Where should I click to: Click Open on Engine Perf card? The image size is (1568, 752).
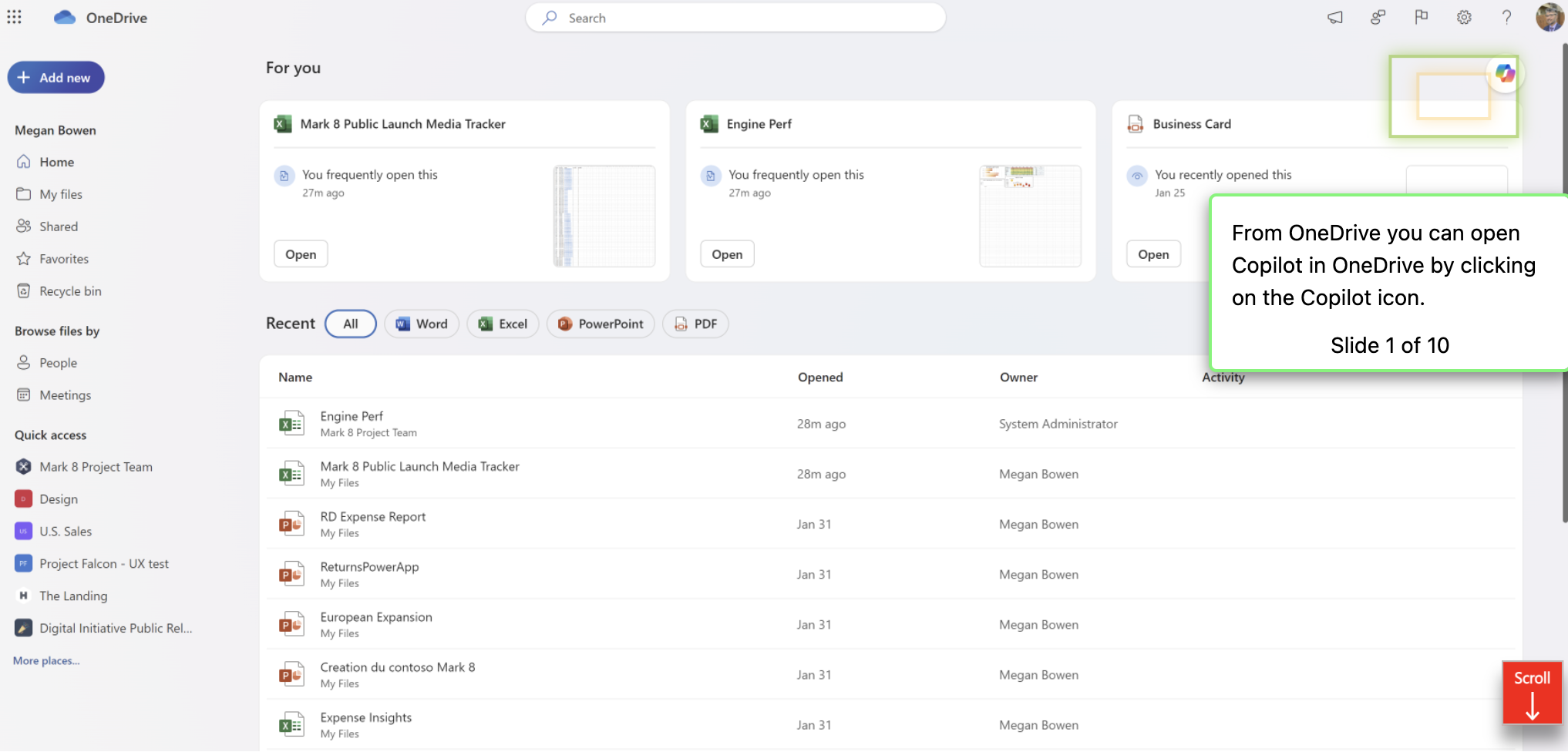[x=727, y=254]
